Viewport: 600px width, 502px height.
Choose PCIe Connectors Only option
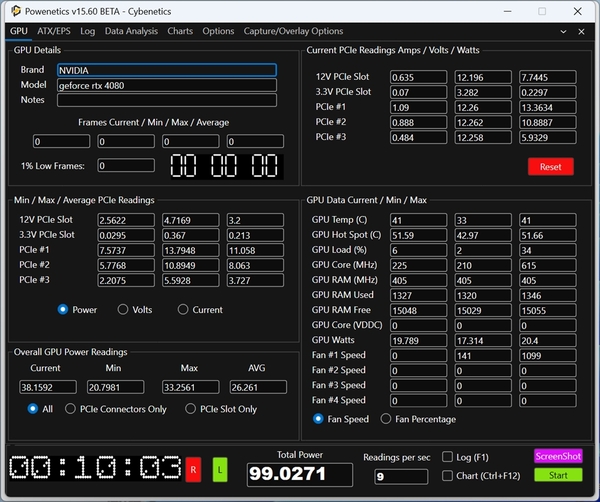coord(71,408)
